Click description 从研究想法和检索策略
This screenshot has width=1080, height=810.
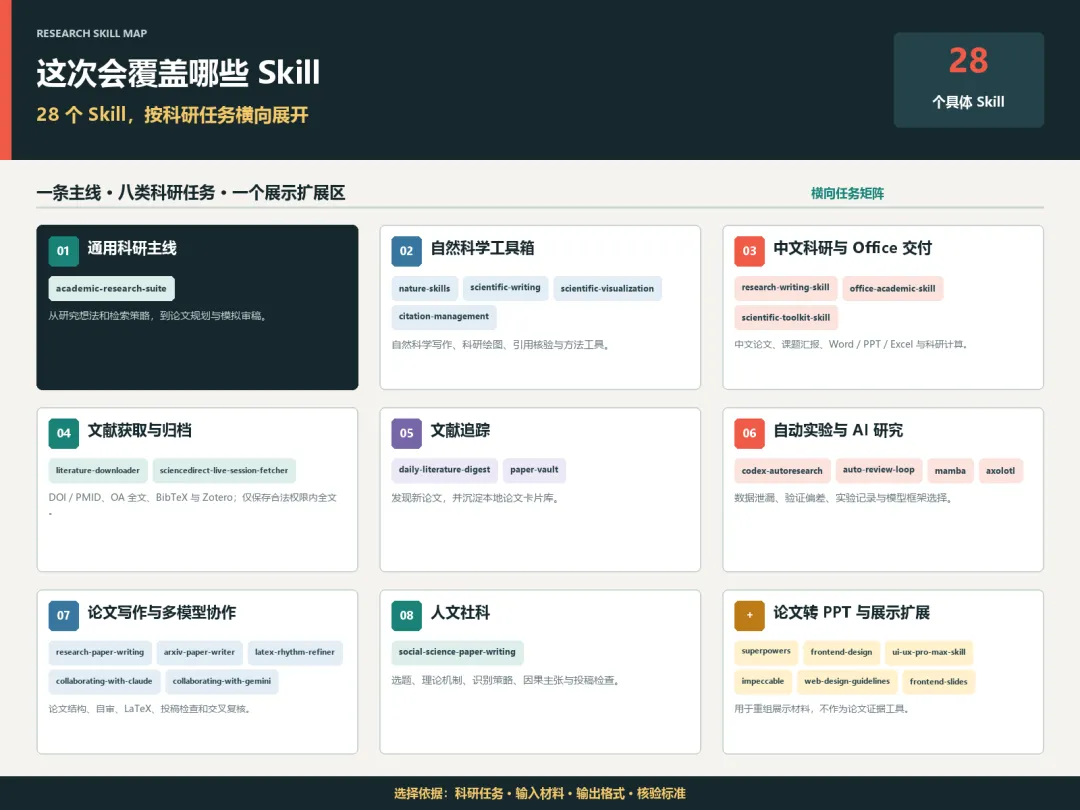coord(158,316)
